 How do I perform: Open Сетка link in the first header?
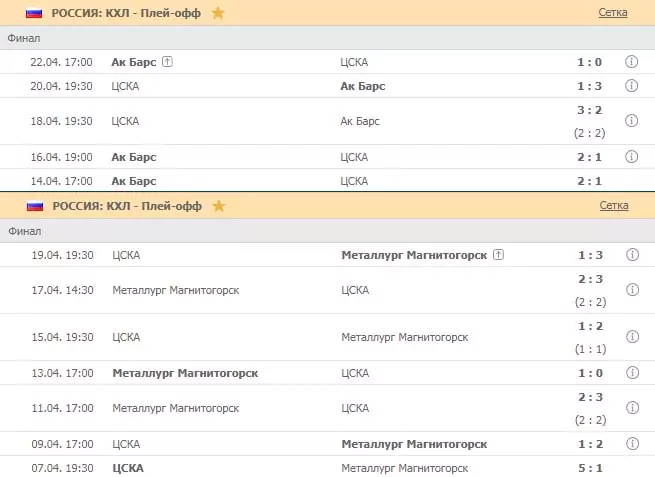coord(613,13)
